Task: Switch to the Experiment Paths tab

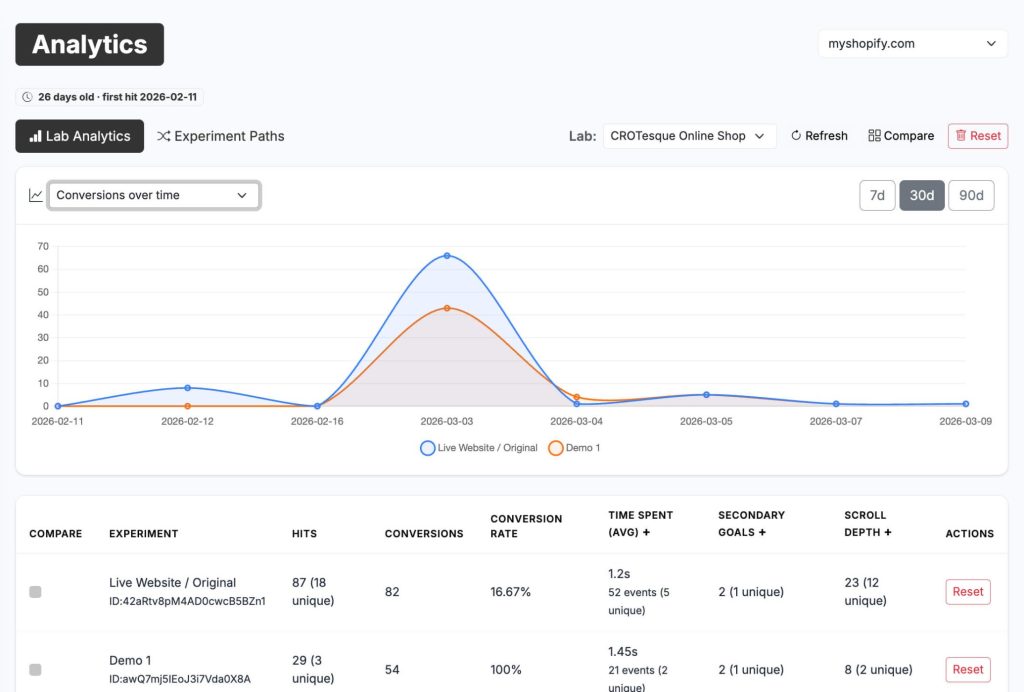Action: pyautogui.click(x=220, y=136)
